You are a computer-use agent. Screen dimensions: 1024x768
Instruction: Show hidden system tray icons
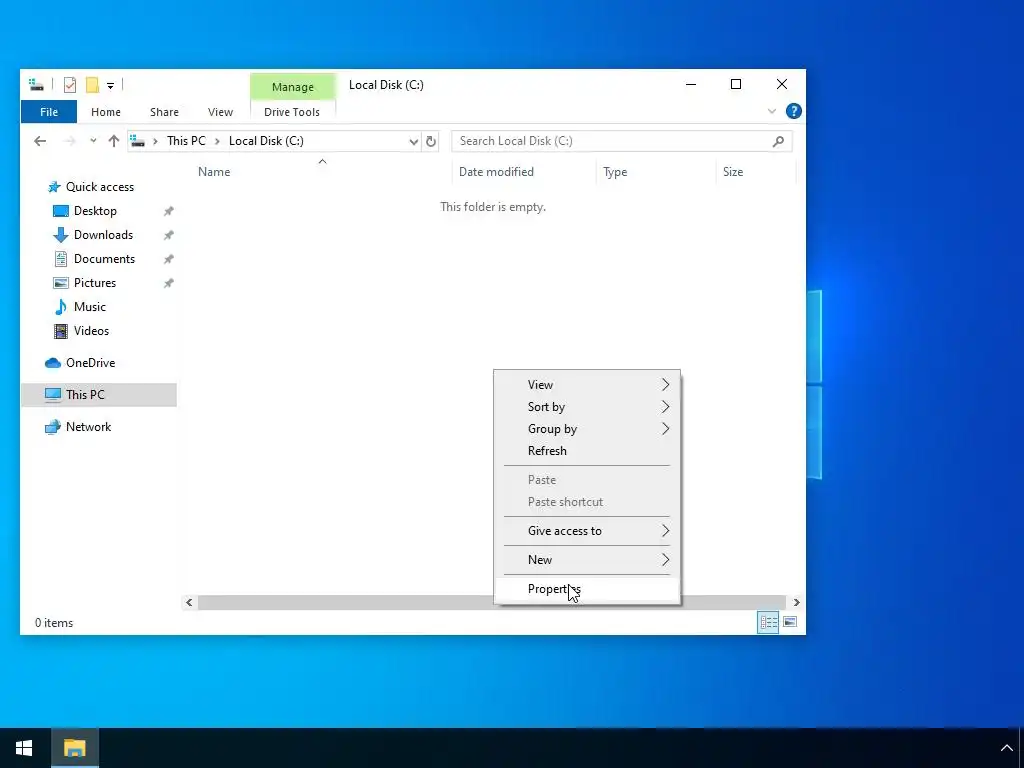[1006, 748]
